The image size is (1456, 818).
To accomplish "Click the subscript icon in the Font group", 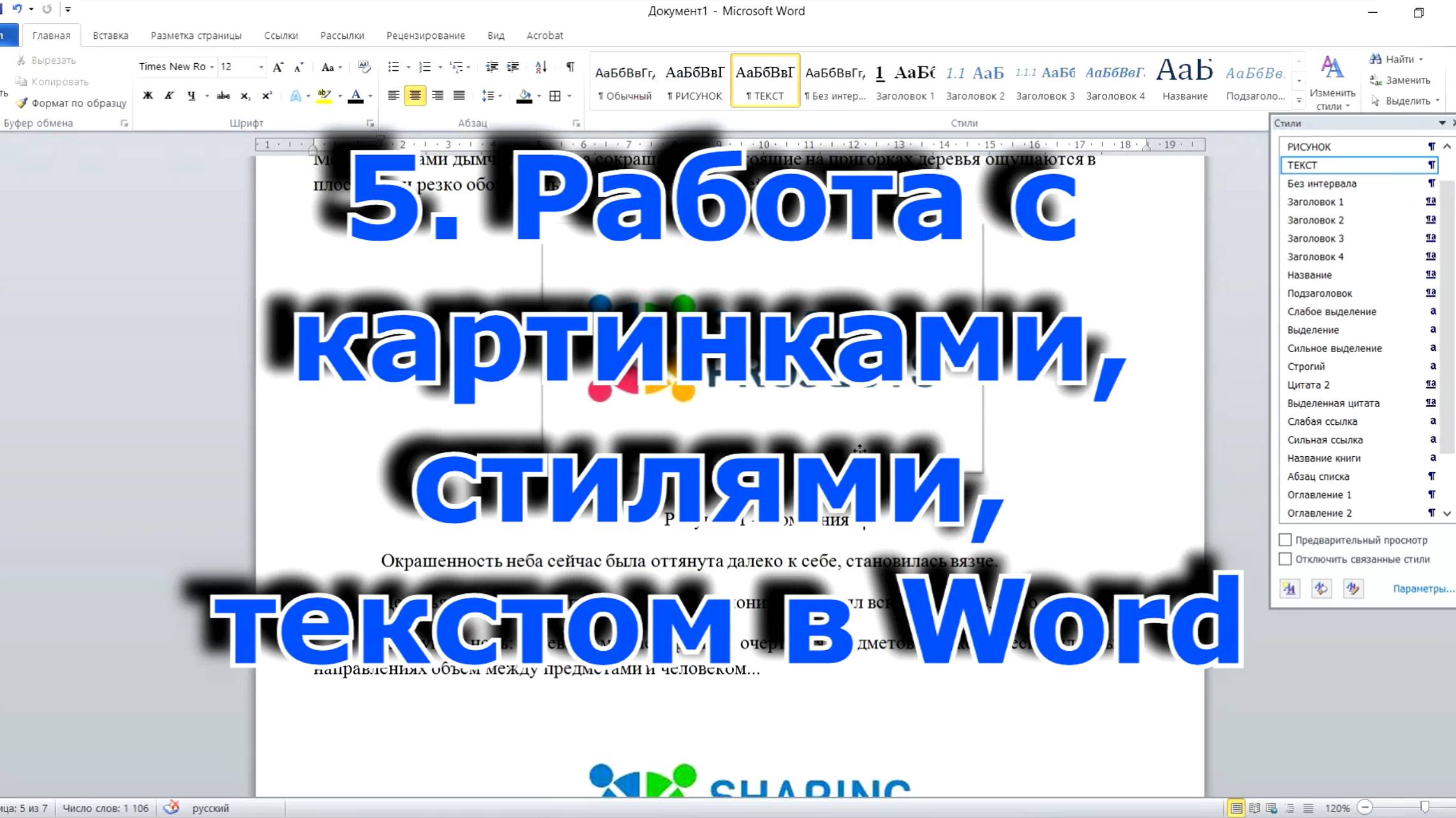I will [x=244, y=95].
